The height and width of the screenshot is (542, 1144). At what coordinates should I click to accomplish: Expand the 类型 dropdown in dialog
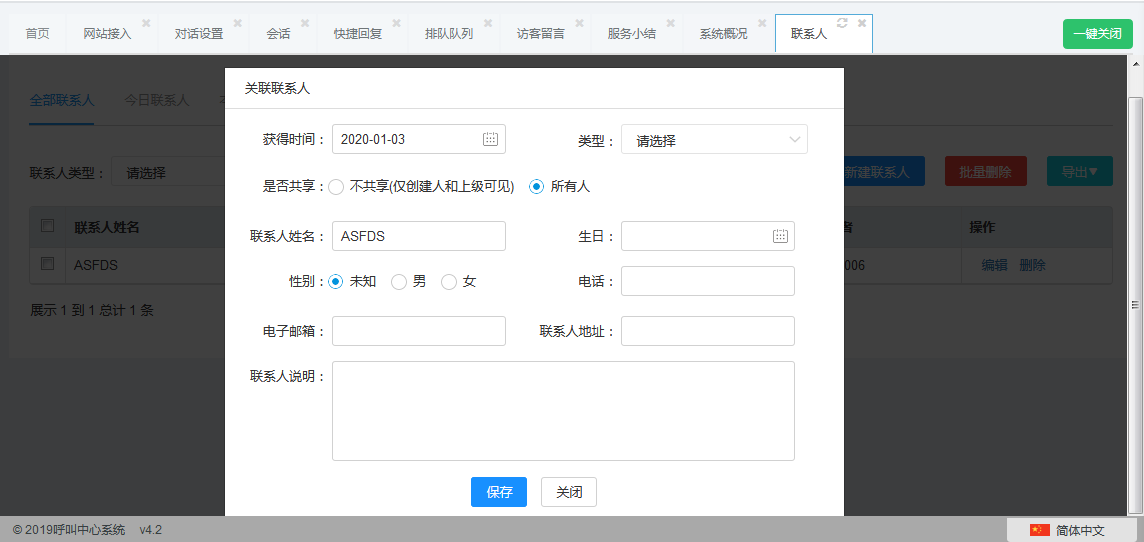(714, 140)
